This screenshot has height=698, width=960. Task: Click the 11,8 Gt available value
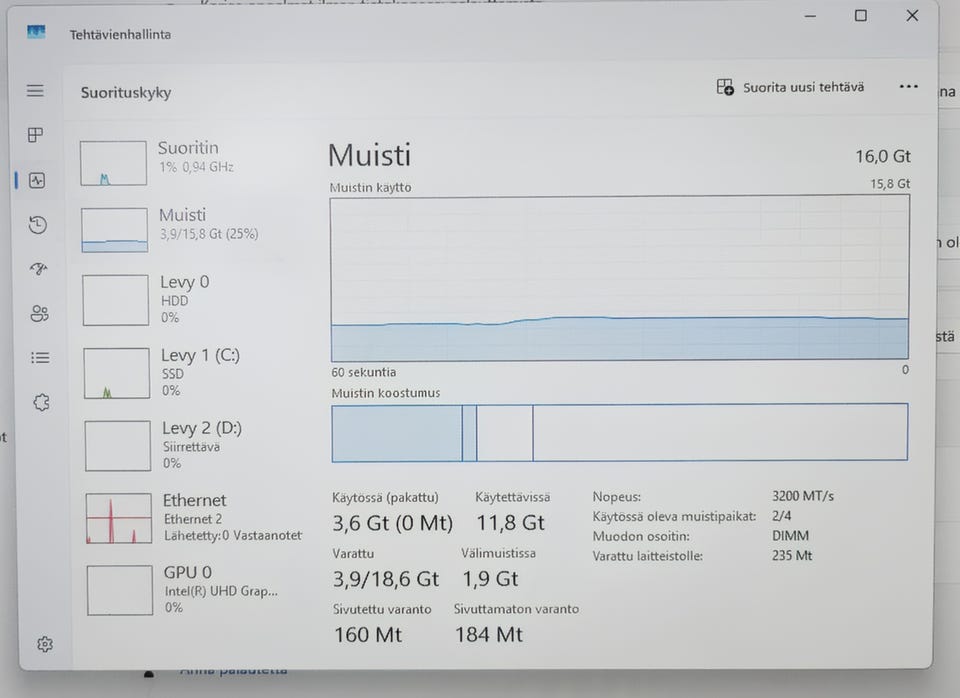511,523
